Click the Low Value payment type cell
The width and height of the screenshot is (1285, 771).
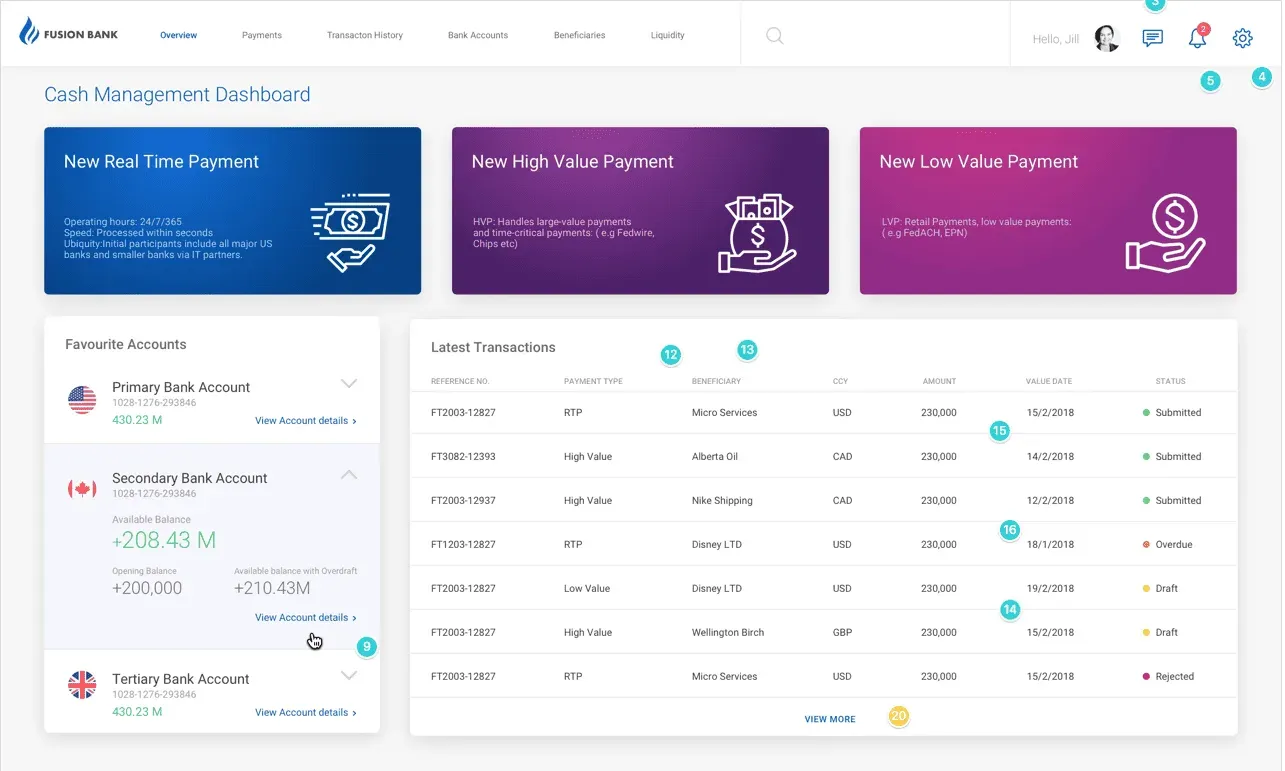[x=587, y=589]
